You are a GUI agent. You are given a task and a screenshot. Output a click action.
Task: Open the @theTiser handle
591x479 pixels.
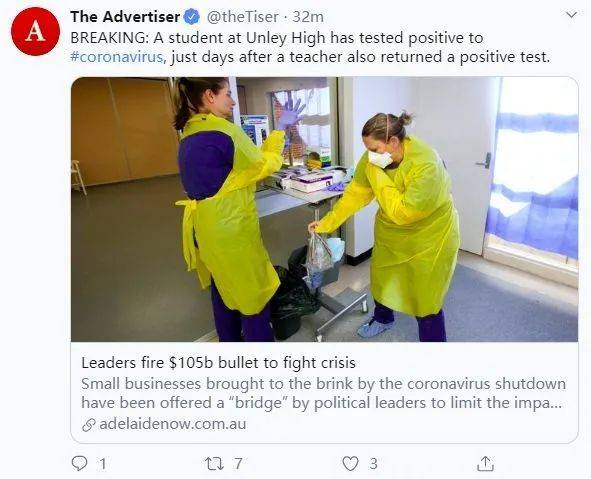tap(243, 17)
